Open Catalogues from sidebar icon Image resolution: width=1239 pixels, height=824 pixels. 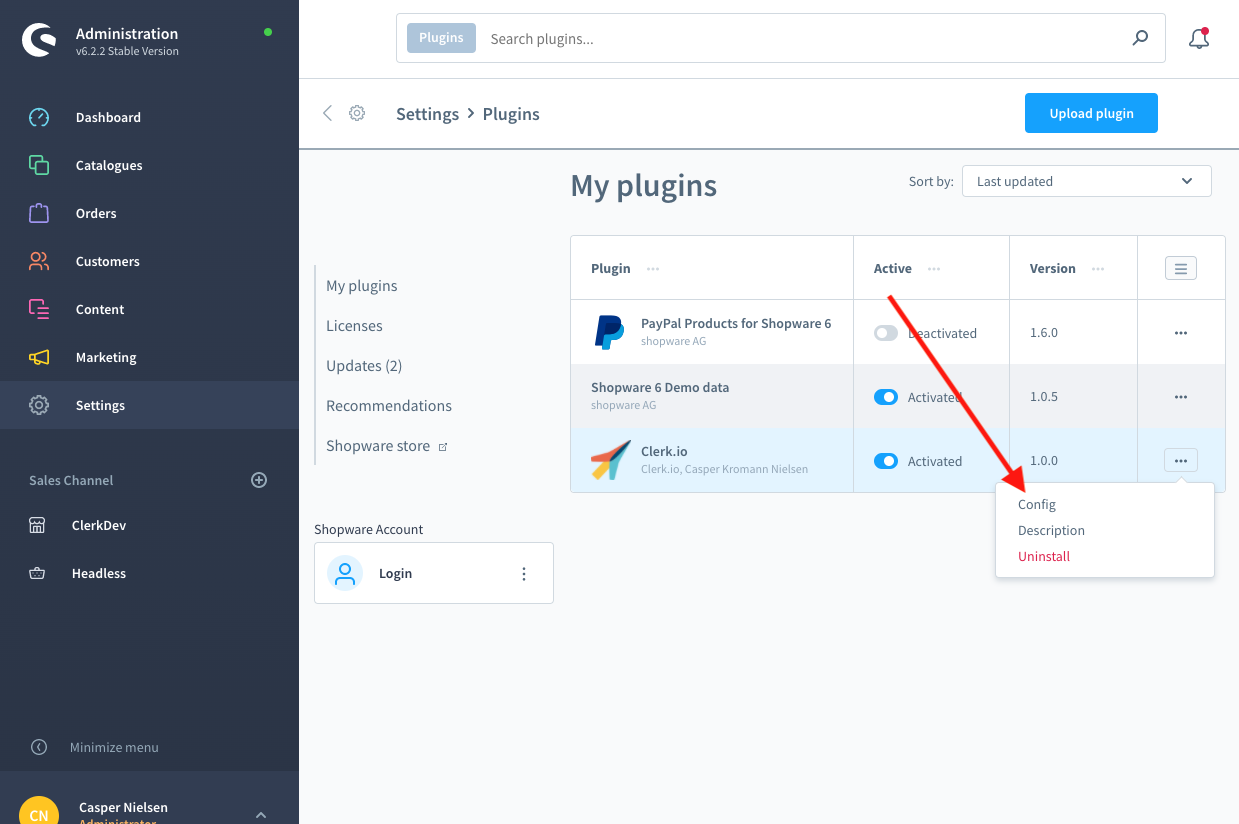[39, 165]
